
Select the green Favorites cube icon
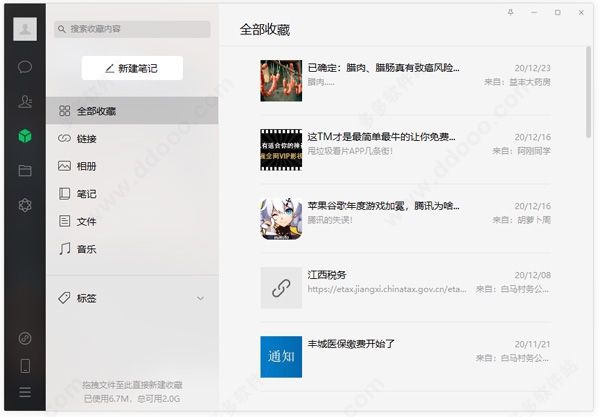point(25,136)
